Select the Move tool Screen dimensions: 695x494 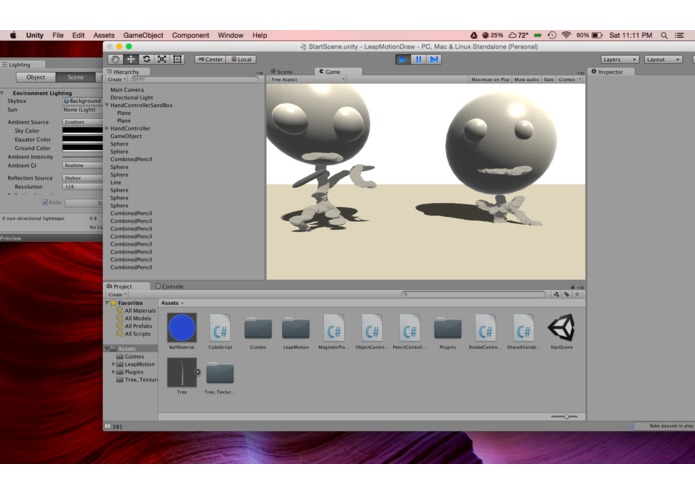coord(131,59)
